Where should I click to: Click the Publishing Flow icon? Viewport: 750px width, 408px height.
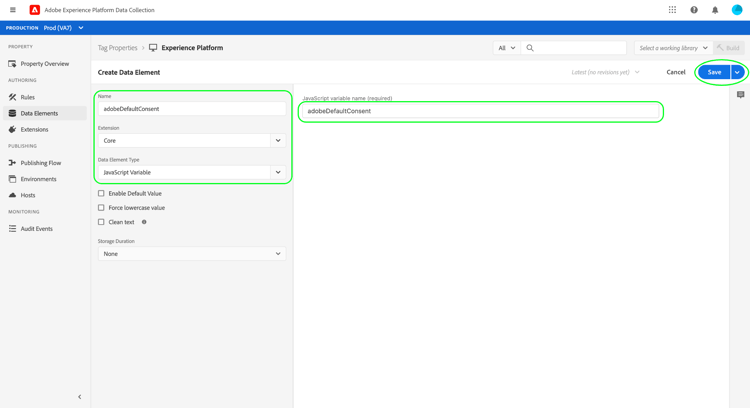[12, 163]
